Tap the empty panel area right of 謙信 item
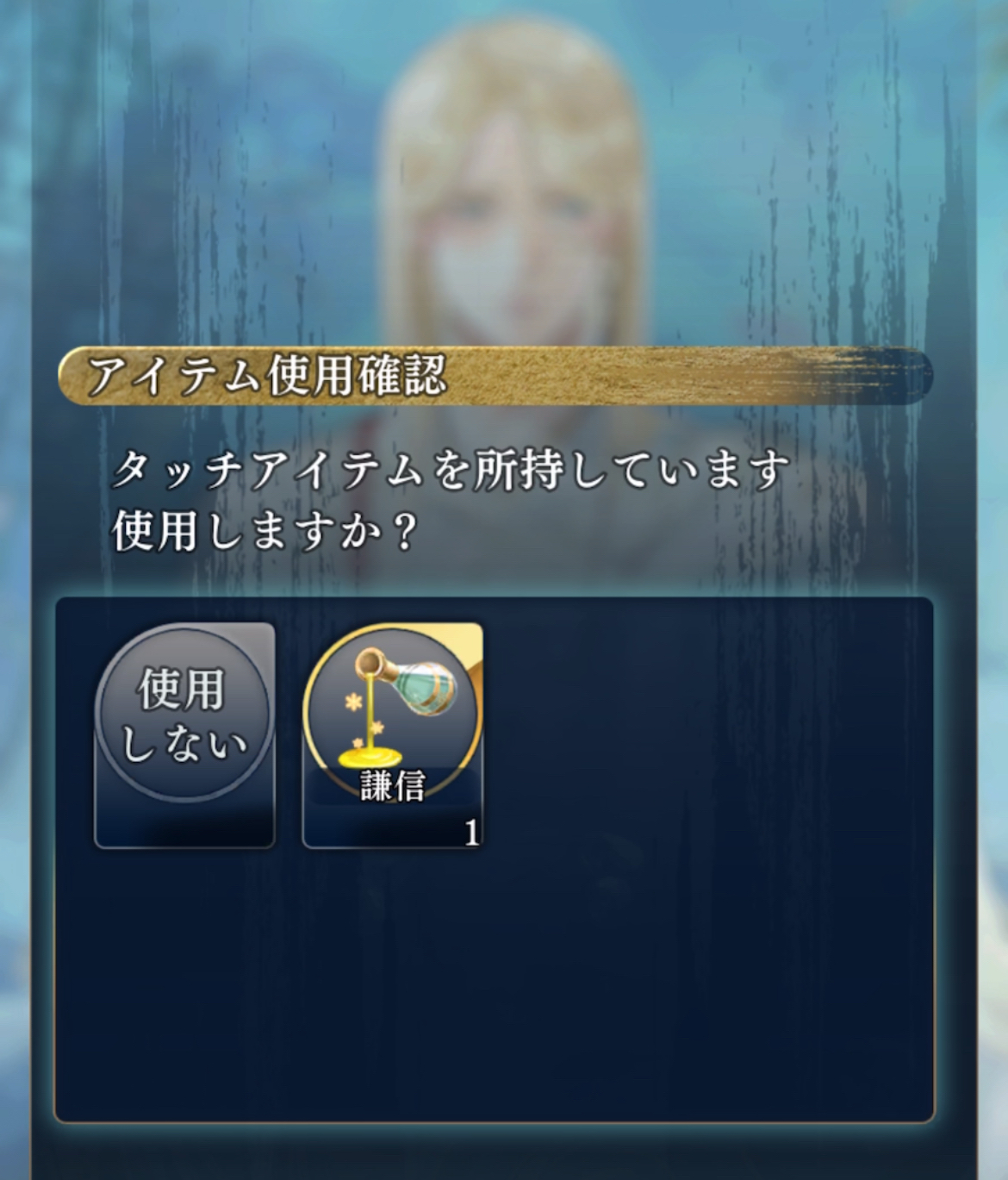Viewport: 1008px width, 1180px height. coord(706,734)
